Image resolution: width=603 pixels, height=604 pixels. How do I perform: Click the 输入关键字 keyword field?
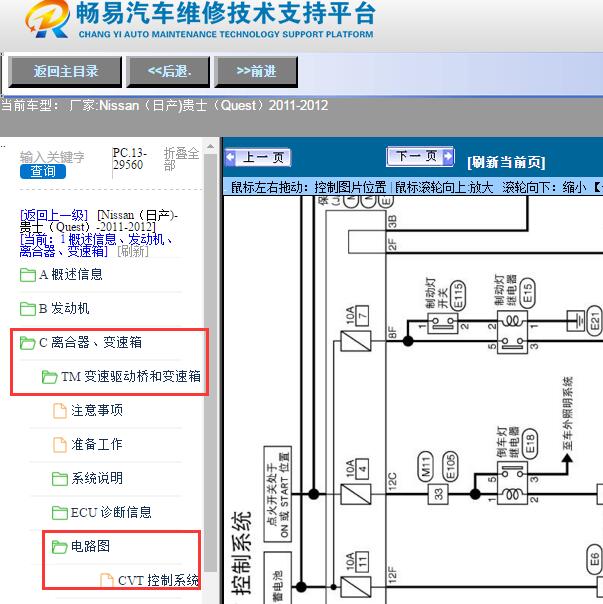(x=52, y=157)
